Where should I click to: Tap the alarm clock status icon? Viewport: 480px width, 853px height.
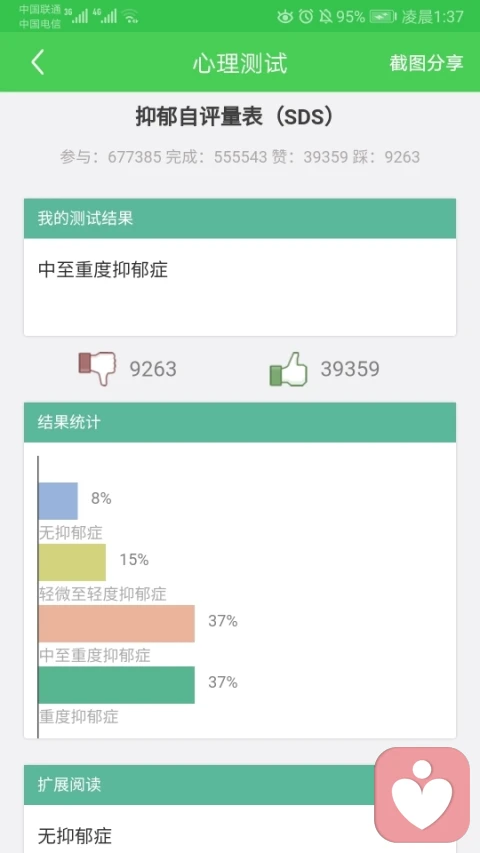point(306,16)
